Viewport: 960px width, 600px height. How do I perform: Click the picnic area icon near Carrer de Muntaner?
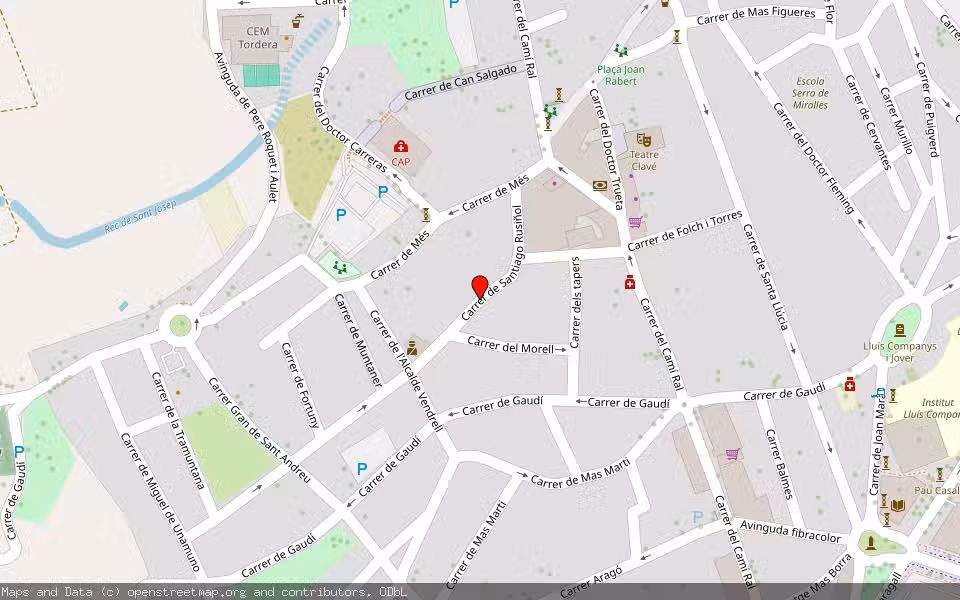coord(340,267)
